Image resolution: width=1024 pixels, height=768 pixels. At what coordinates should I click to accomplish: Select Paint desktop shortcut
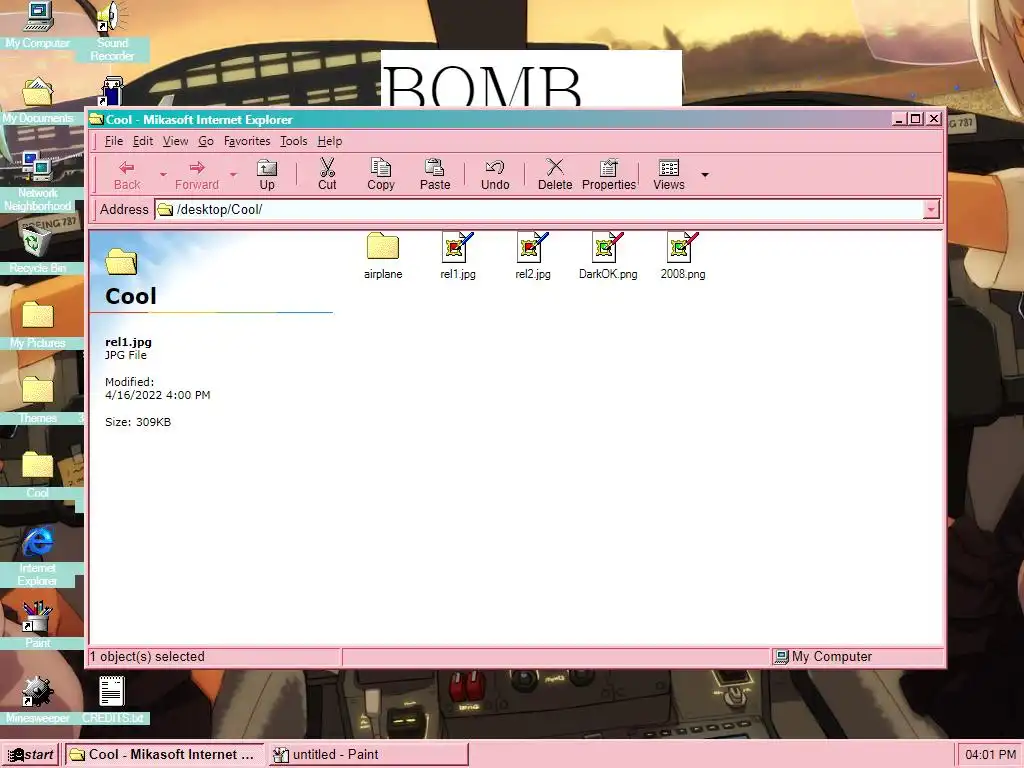(38, 625)
